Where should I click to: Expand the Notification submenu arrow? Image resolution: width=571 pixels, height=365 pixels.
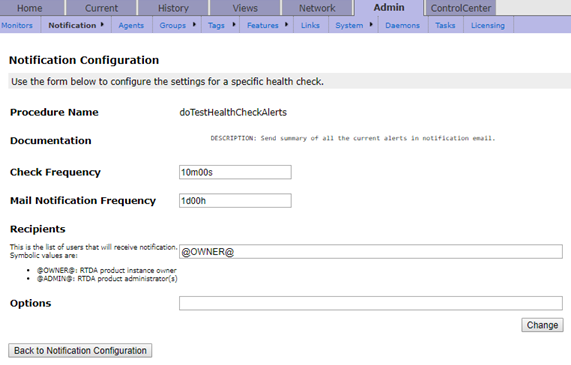pyautogui.click(x=102, y=24)
